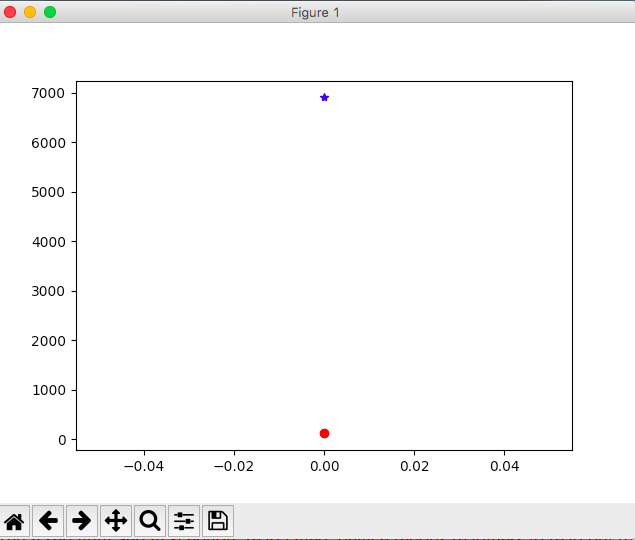Minimize the Figure 1 window
The width and height of the screenshot is (635, 540).
point(30,12)
